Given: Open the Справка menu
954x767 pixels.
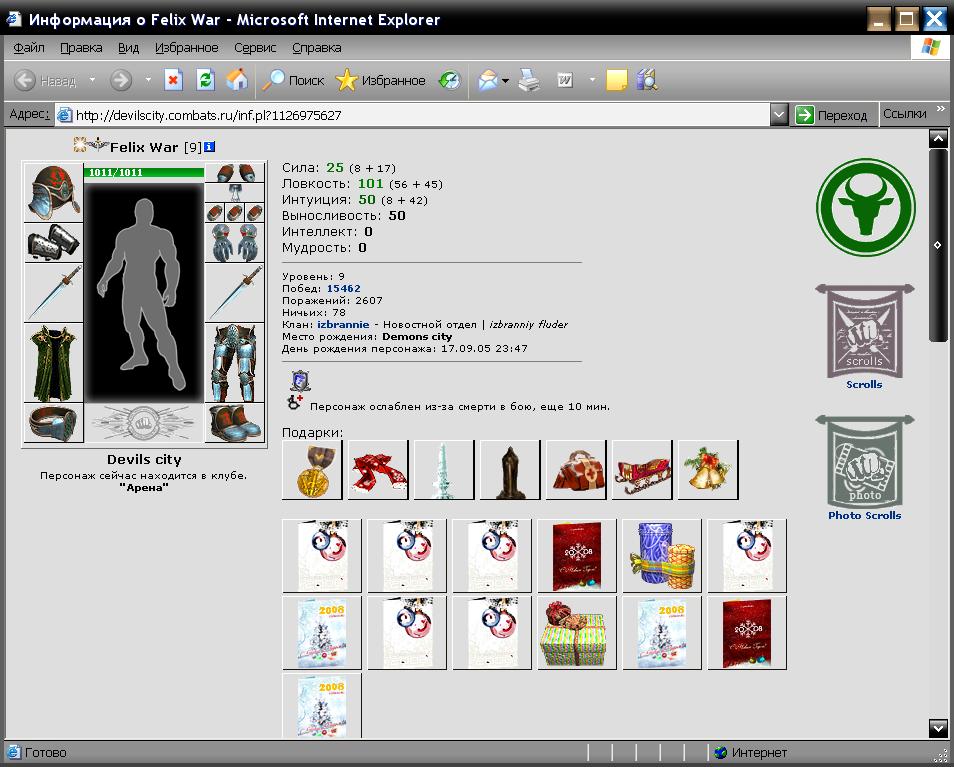Looking at the screenshot, I should [316, 48].
